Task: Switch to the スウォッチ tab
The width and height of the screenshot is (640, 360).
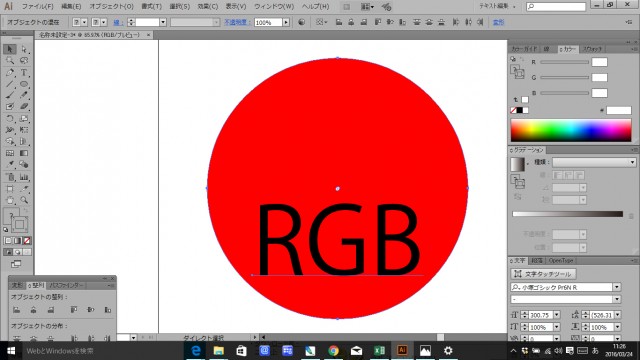Action: pos(592,49)
